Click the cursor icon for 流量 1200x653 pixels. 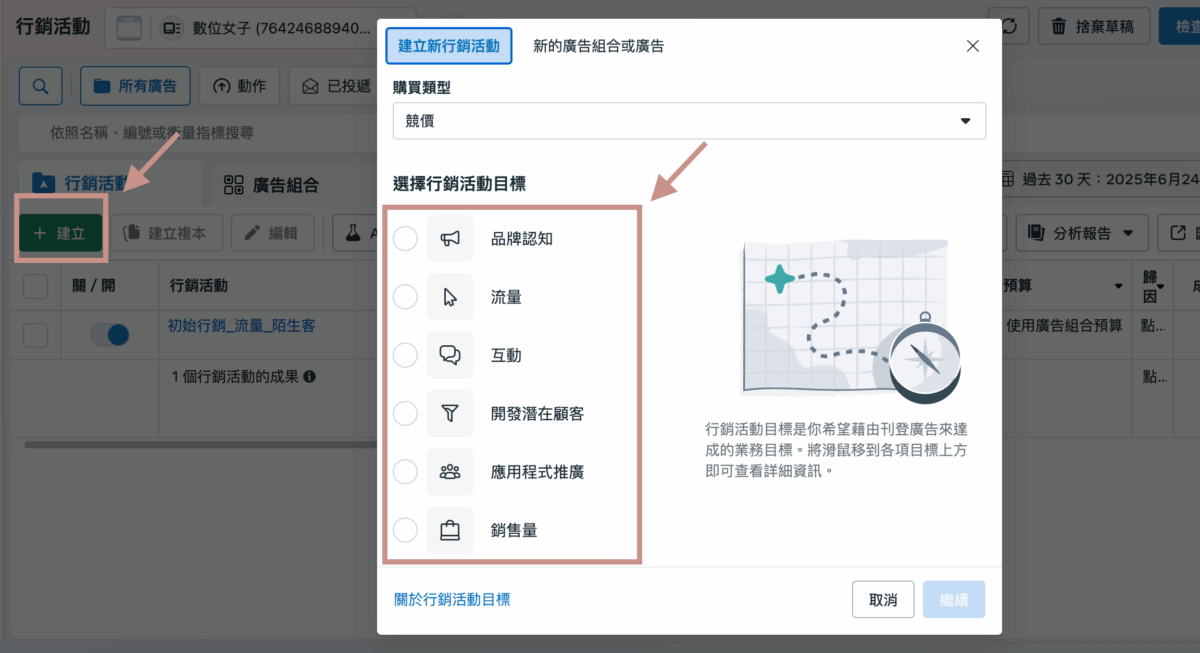(450, 297)
